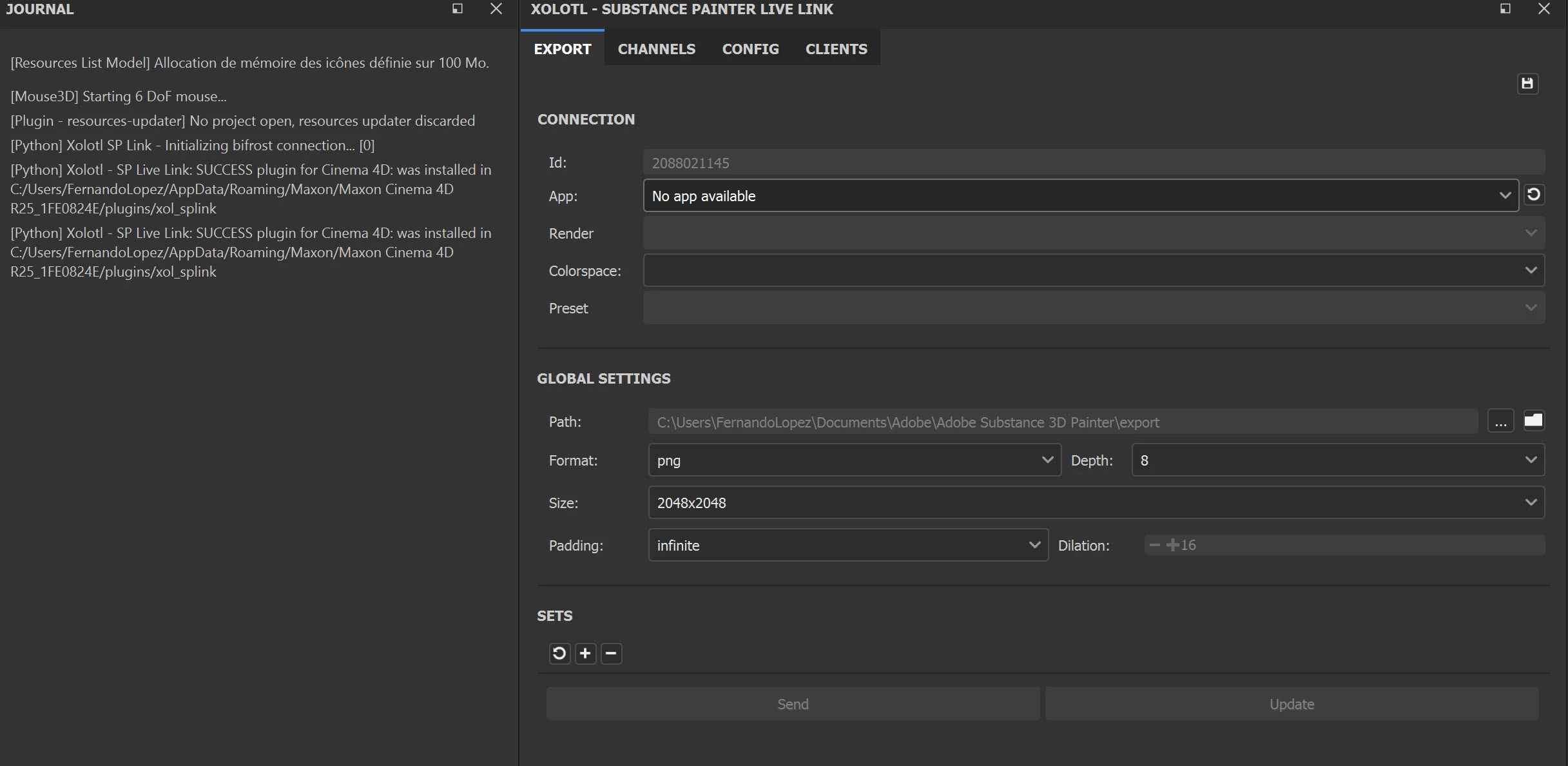Click the export Path text field
The height and width of the screenshot is (766, 1568).
coord(1062,422)
